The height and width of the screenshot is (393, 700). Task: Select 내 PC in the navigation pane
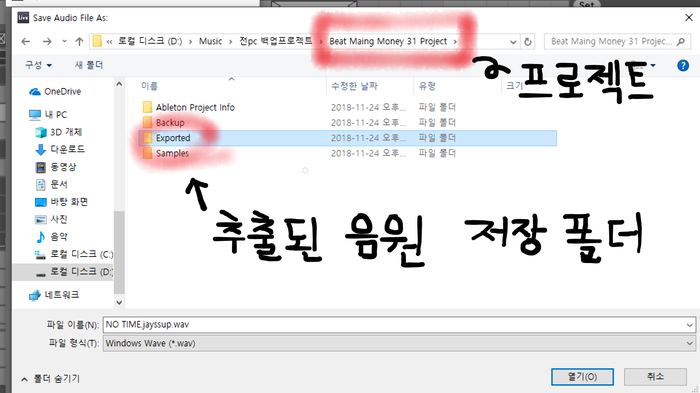click(x=48, y=115)
